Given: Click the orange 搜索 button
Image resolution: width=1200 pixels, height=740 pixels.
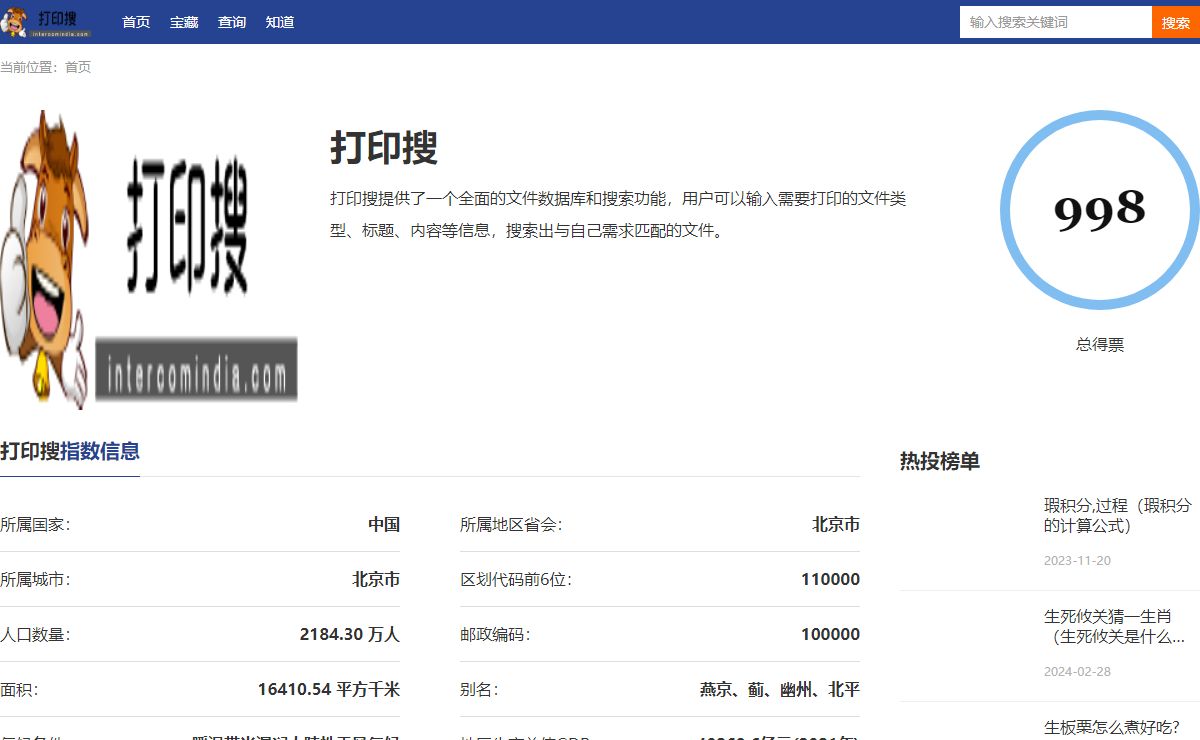Looking at the screenshot, I should (x=1176, y=22).
